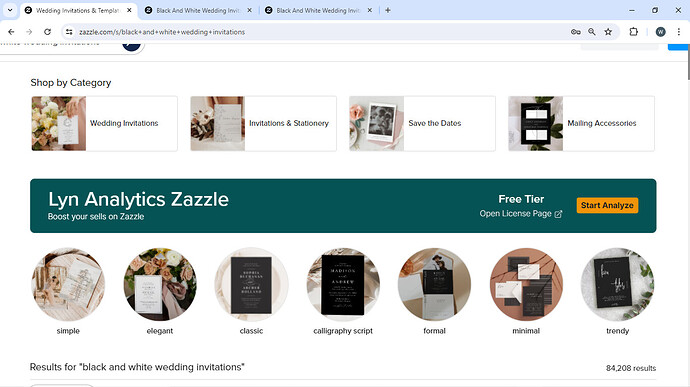Select the minimal style circle thumbnail

(526, 284)
